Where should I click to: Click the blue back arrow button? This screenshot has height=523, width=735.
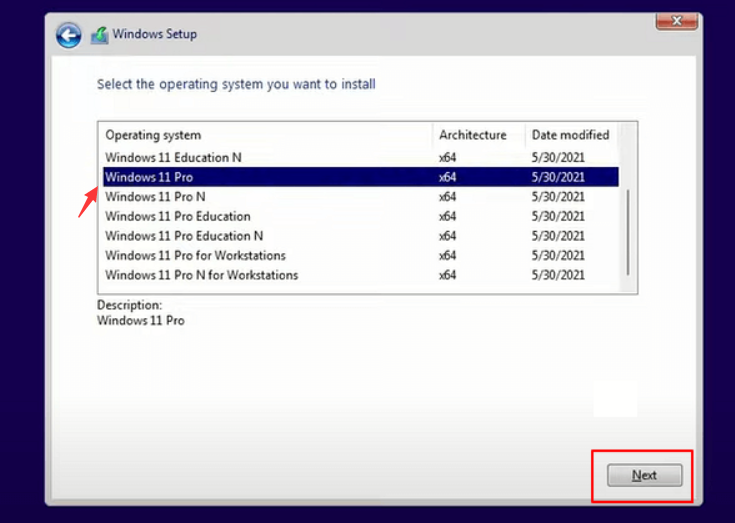pos(68,35)
